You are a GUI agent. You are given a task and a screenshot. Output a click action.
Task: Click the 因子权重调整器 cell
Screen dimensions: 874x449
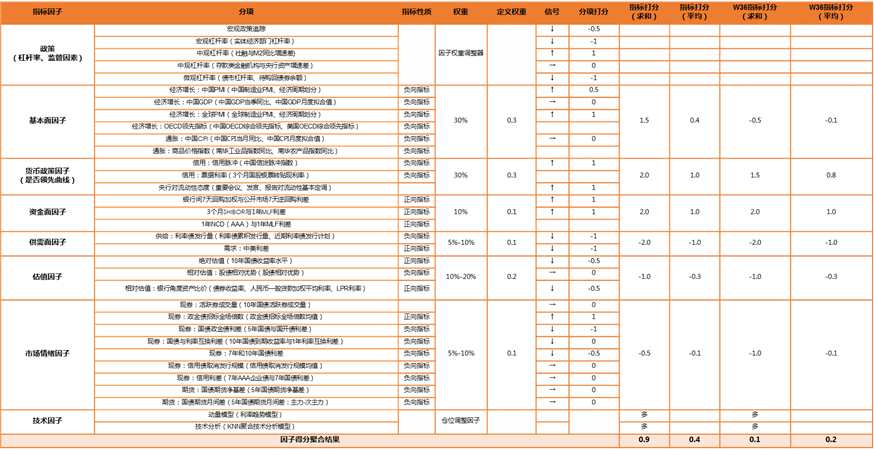pos(460,54)
